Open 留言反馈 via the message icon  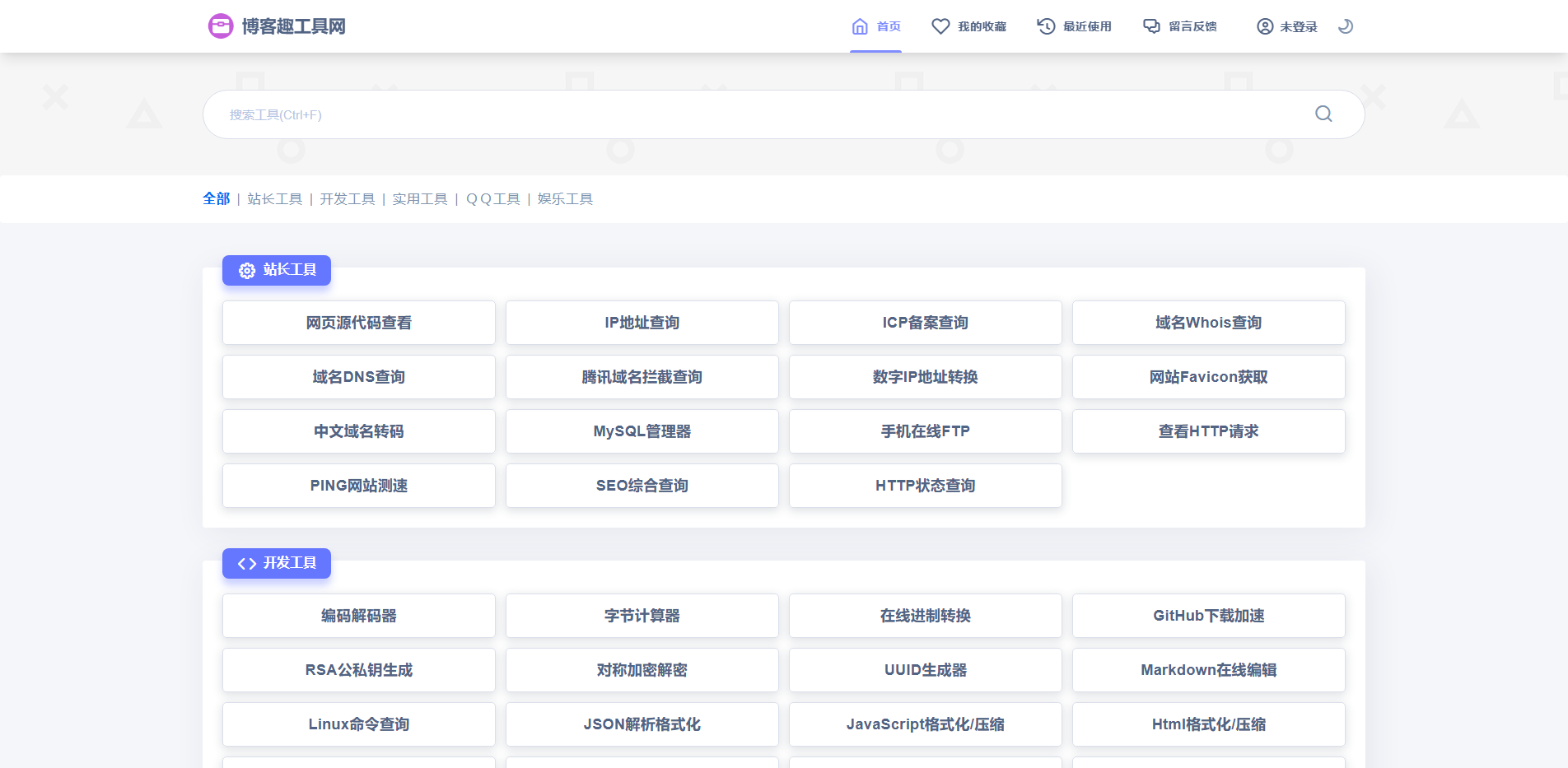click(x=1150, y=26)
